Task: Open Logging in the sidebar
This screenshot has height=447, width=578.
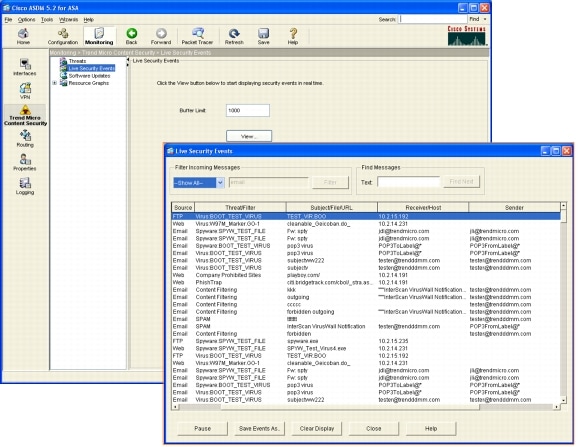Action: coord(25,186)
